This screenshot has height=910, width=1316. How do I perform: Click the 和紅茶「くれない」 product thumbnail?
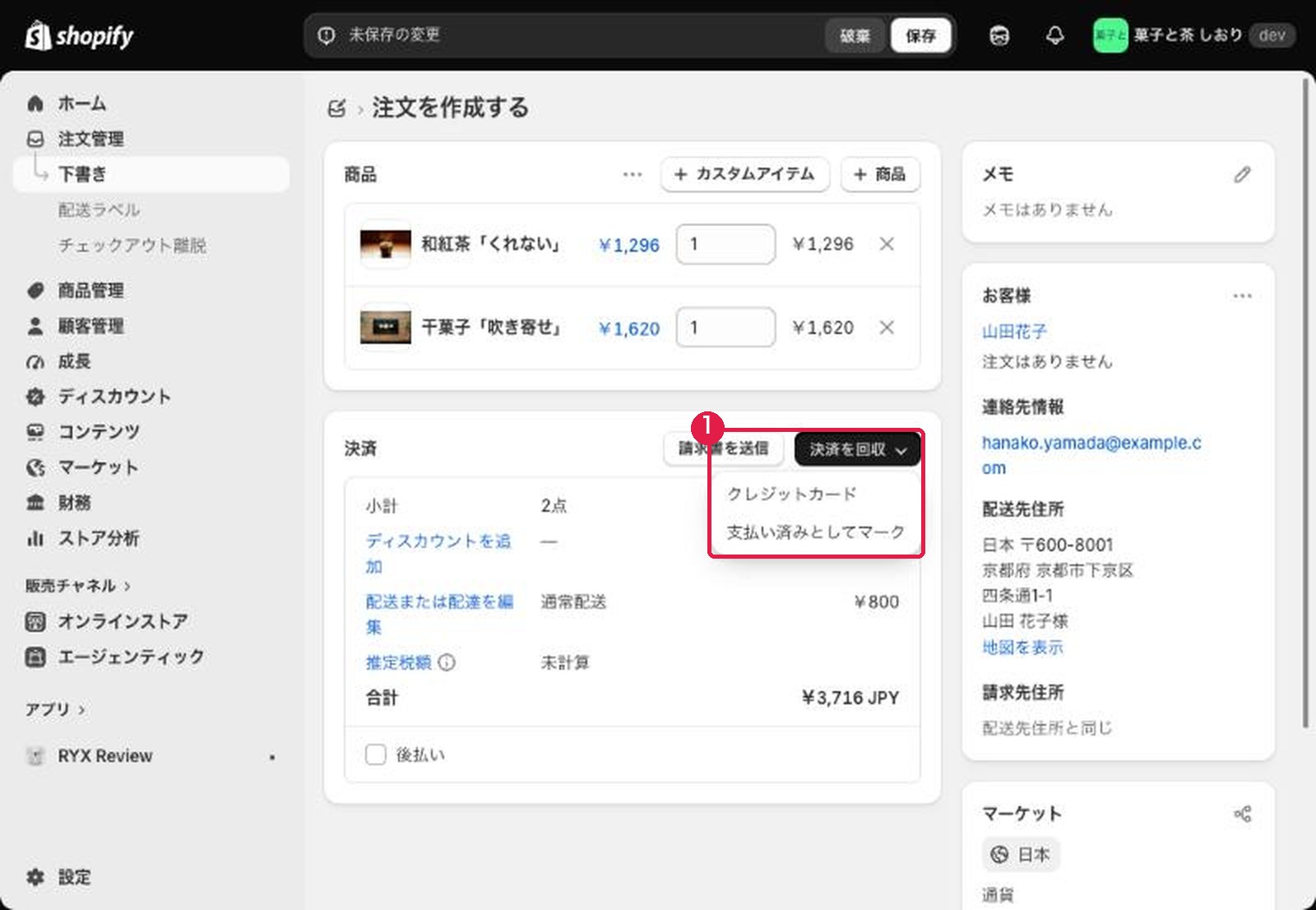point(386,244)
